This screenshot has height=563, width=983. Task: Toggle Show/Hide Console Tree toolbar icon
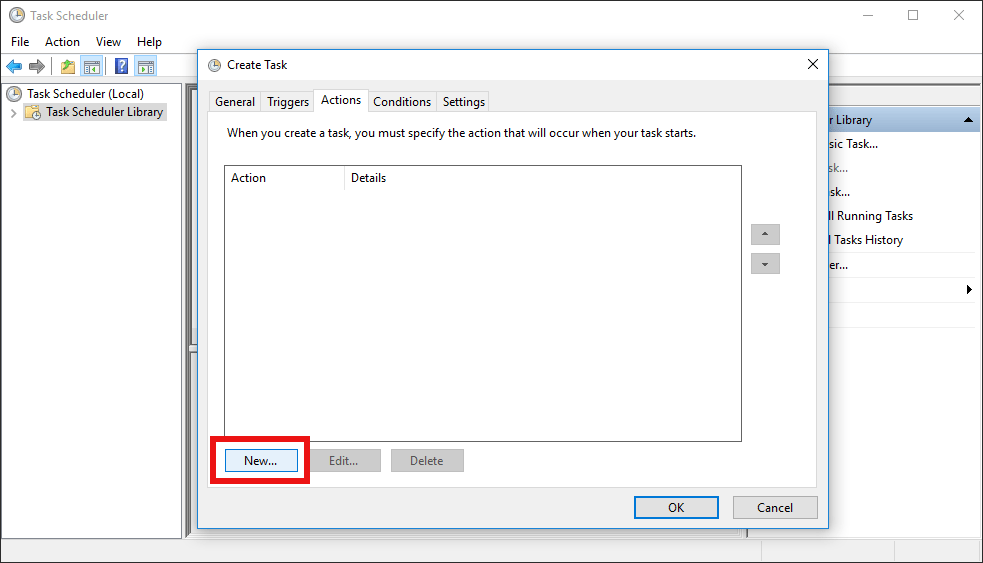click(x=92, y=66)
